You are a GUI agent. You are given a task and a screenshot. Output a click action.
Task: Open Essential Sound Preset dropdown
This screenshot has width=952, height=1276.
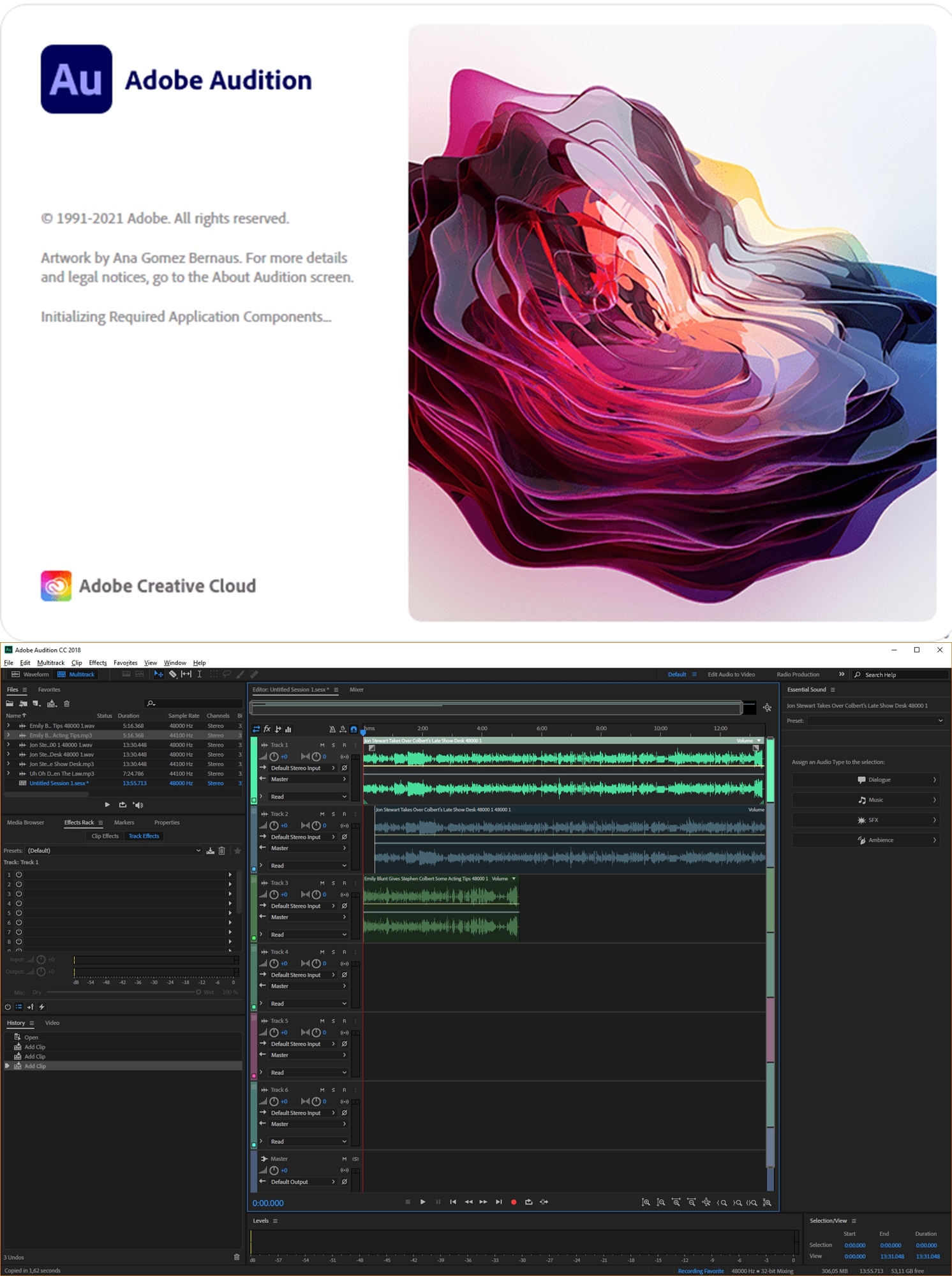pyautogui.click(x=875, y=721)
